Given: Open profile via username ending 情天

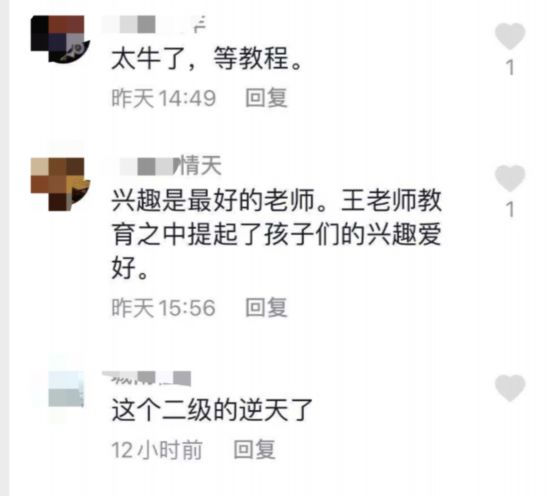Looking at the screenshot, I should [170, 166].
